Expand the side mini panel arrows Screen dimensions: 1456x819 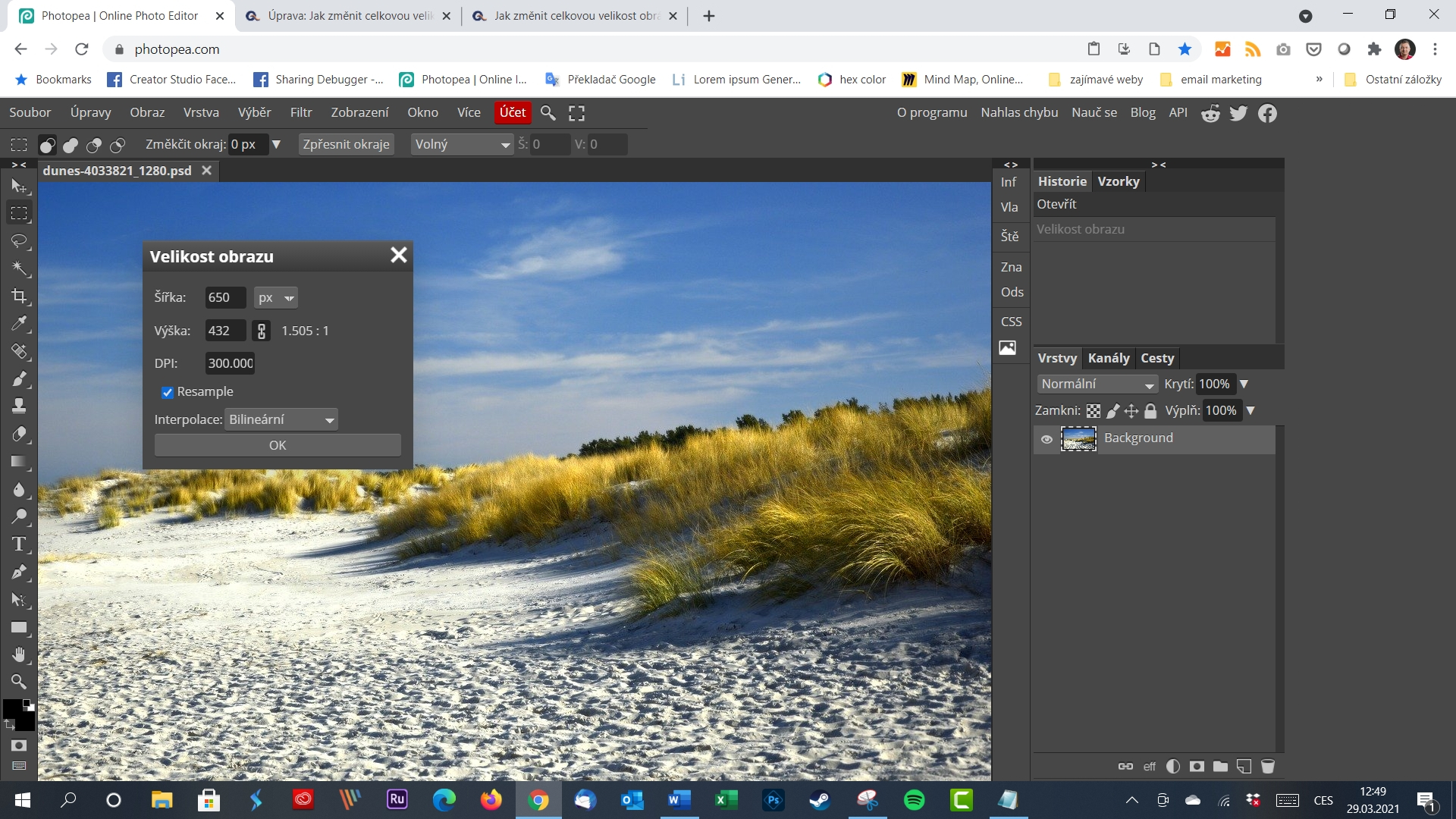pos(1011,165)
